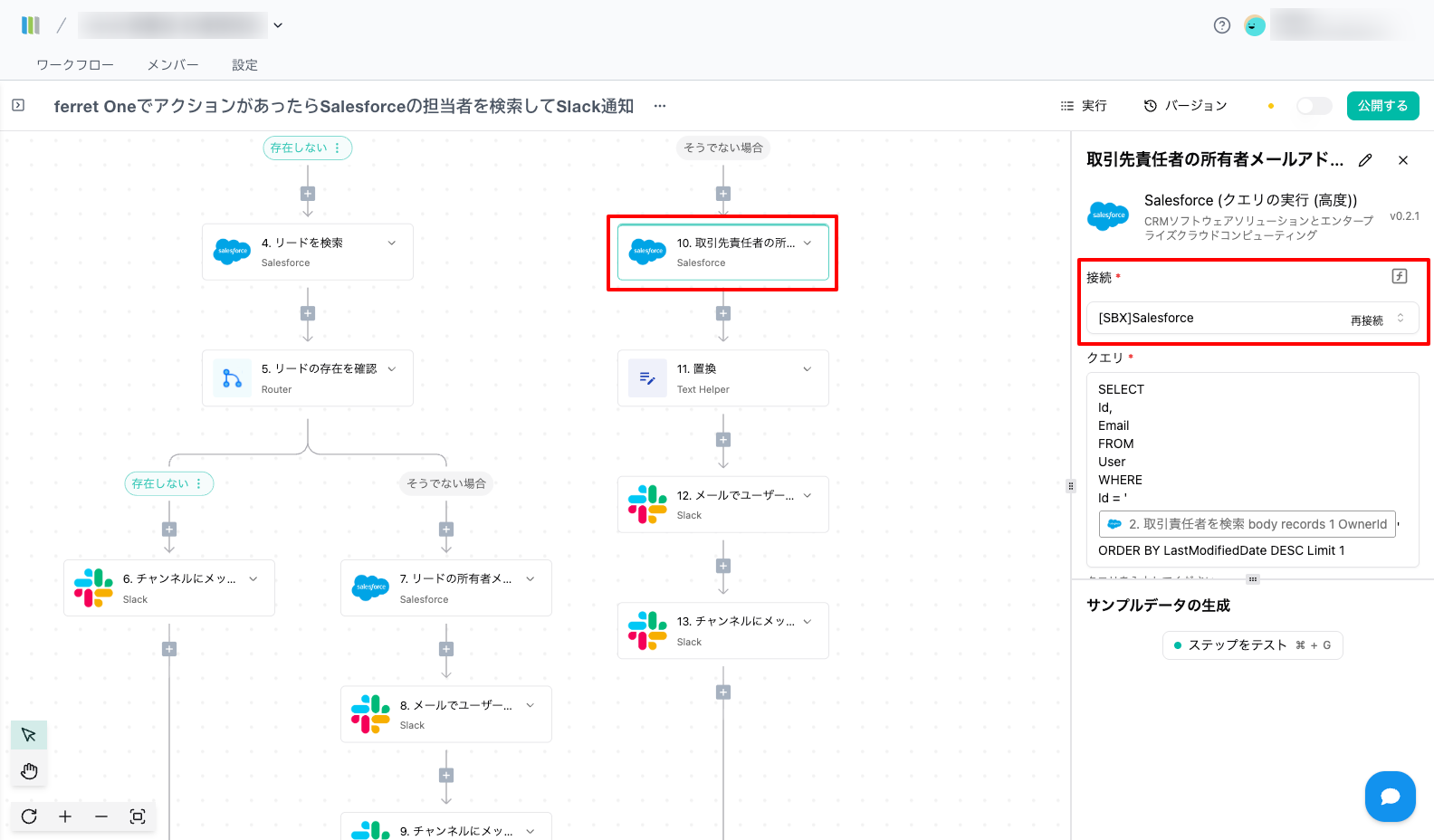The width and height of the screenshot is (1434, 840).
Task: Click the OwnerId data pill in query
Action: point(1248,524)
